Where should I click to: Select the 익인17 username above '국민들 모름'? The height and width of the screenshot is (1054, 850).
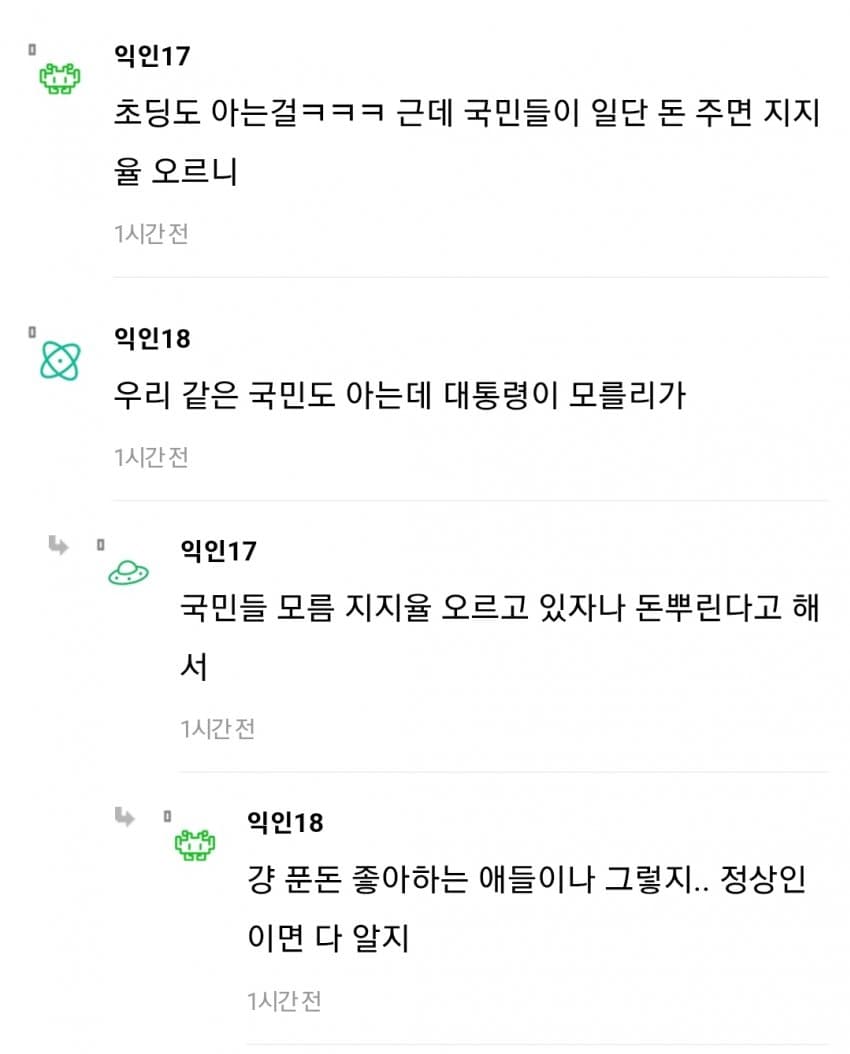coord(218,550)
